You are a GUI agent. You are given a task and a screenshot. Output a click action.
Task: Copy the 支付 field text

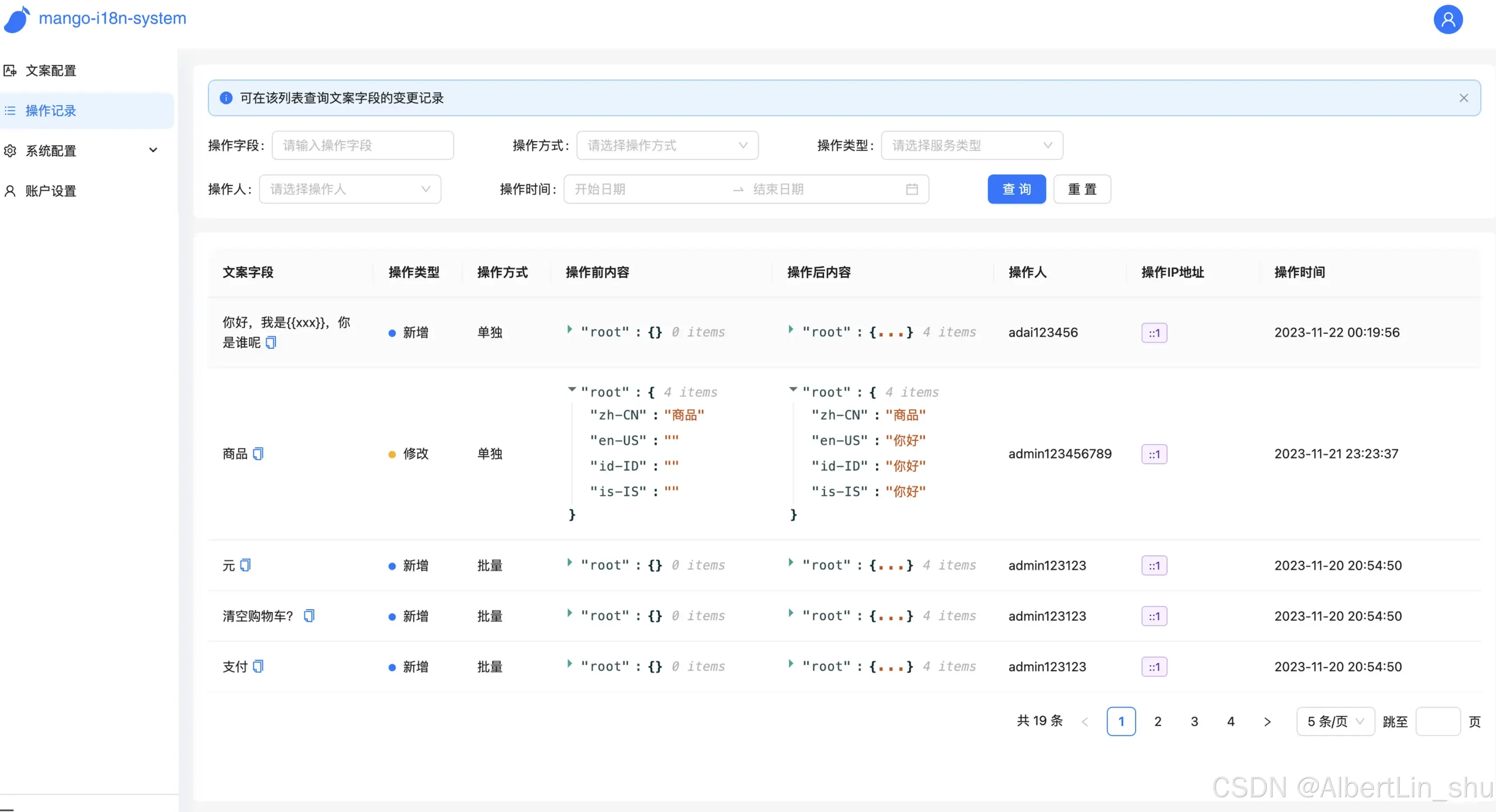pyautogui.click(x=258, y=666)
